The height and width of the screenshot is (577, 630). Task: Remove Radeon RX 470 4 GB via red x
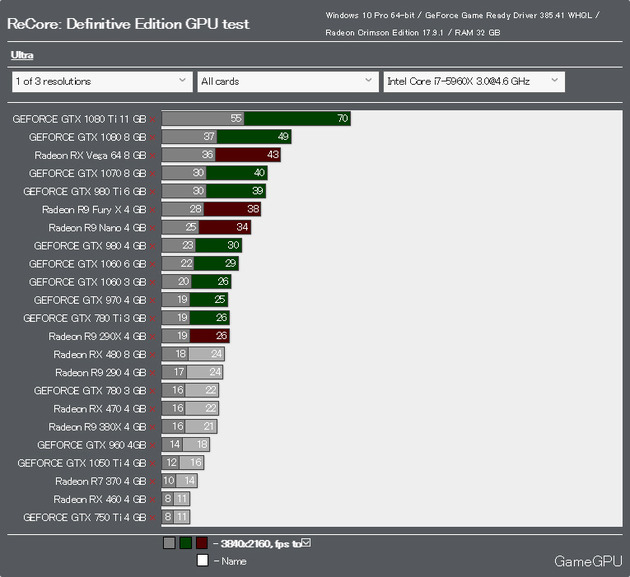click(152, 409)
